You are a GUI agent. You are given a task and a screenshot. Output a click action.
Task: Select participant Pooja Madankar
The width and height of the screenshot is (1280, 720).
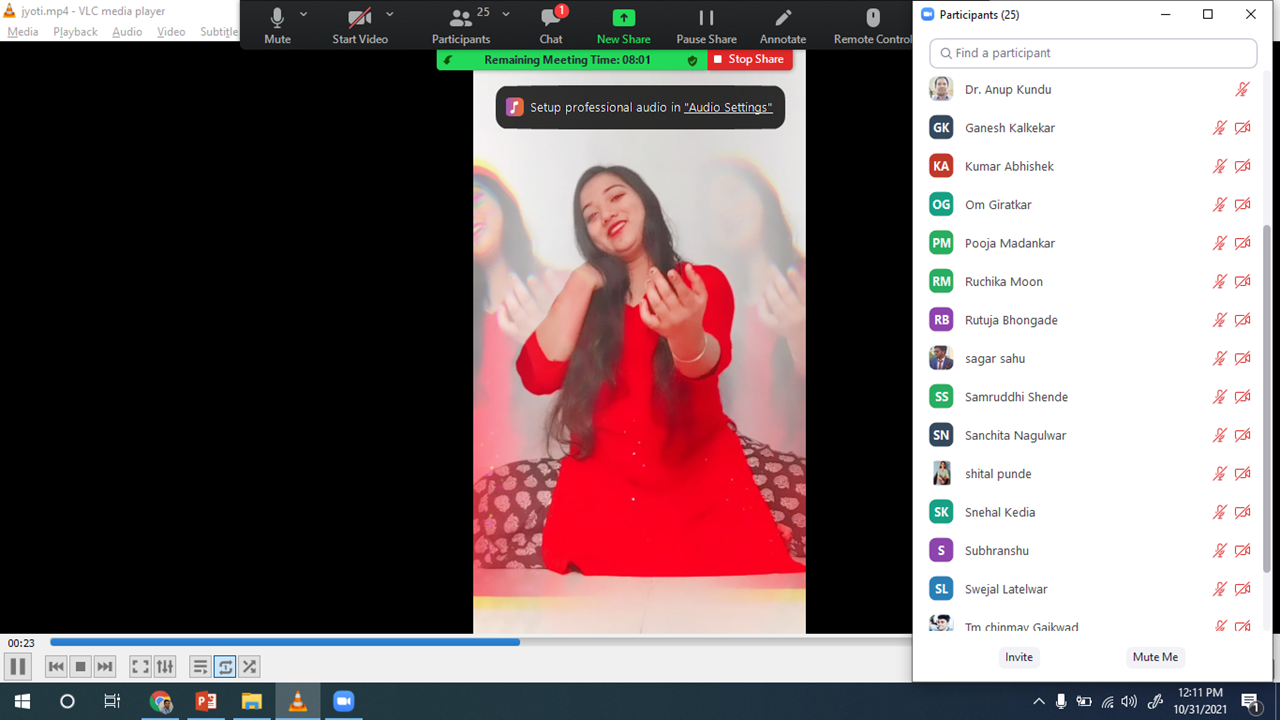coord(1092,243)
